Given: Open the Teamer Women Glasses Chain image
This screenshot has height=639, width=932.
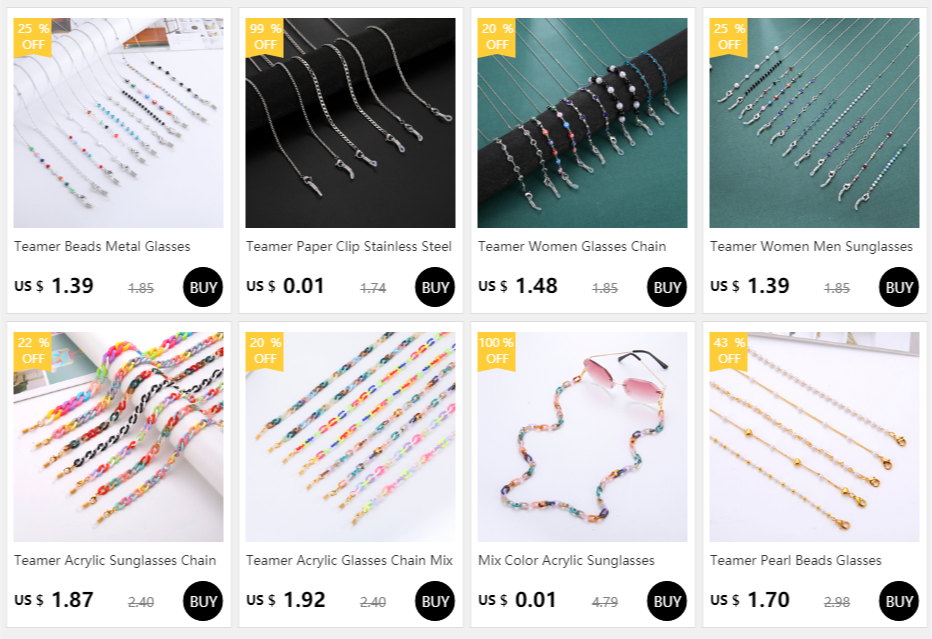Looking at the screenshot, I should tap(582, 122).
